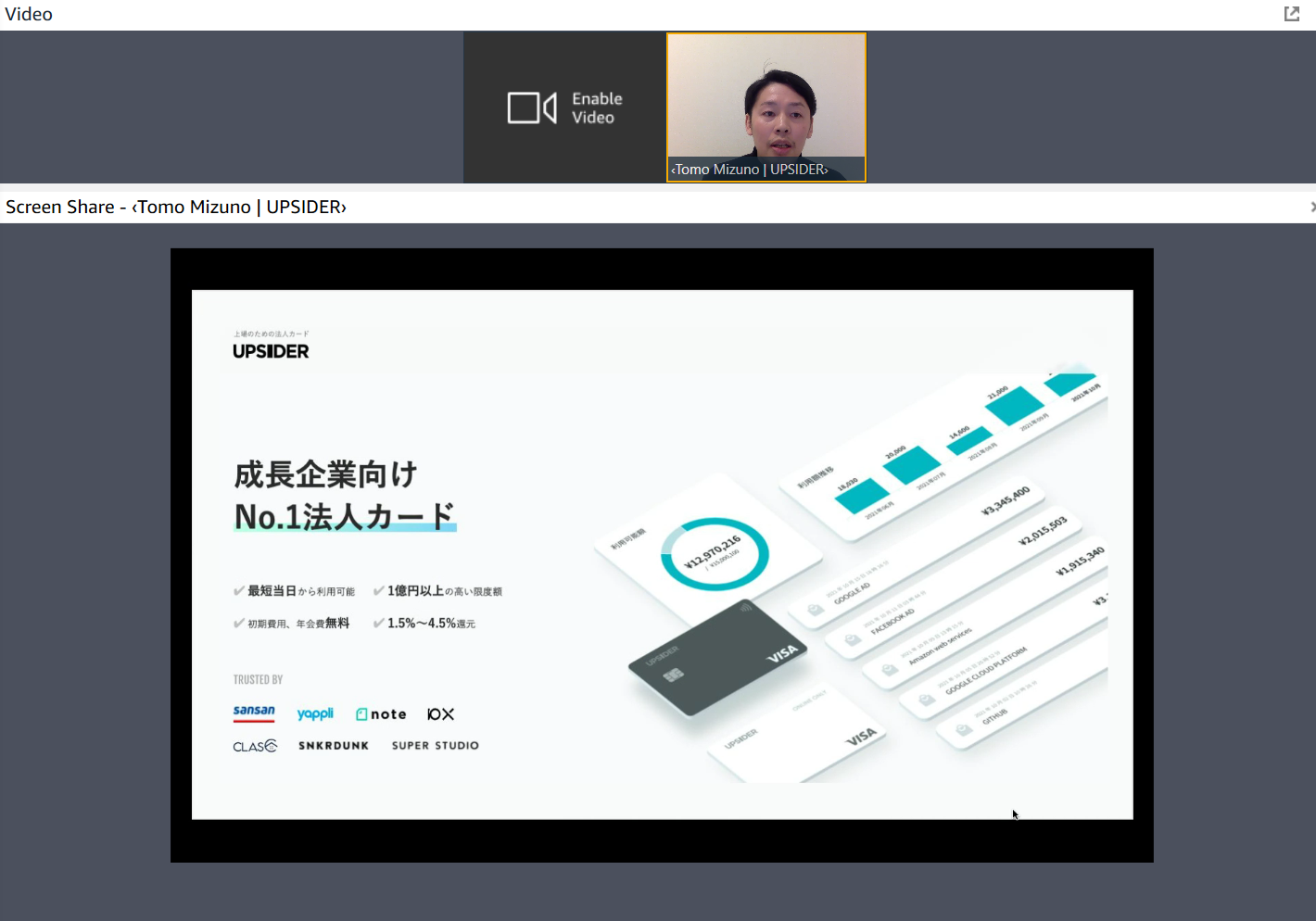The image size is (1316, 921).
Task: Click the Screen Share panel title text
Action: [x=176, y=207]
